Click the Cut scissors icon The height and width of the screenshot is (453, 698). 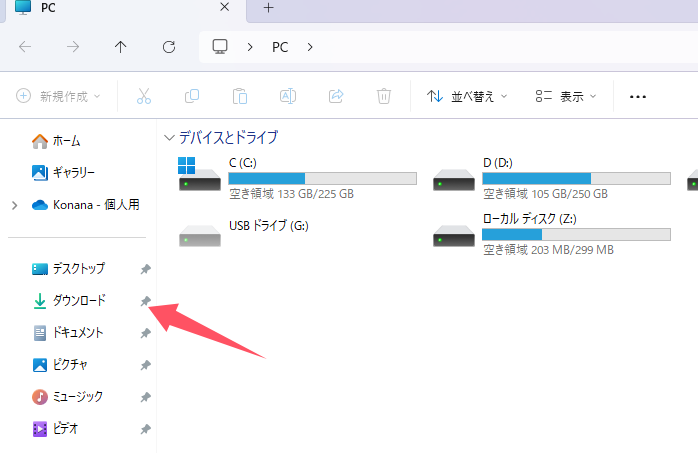pyautogui.click(x=144, y=96)
